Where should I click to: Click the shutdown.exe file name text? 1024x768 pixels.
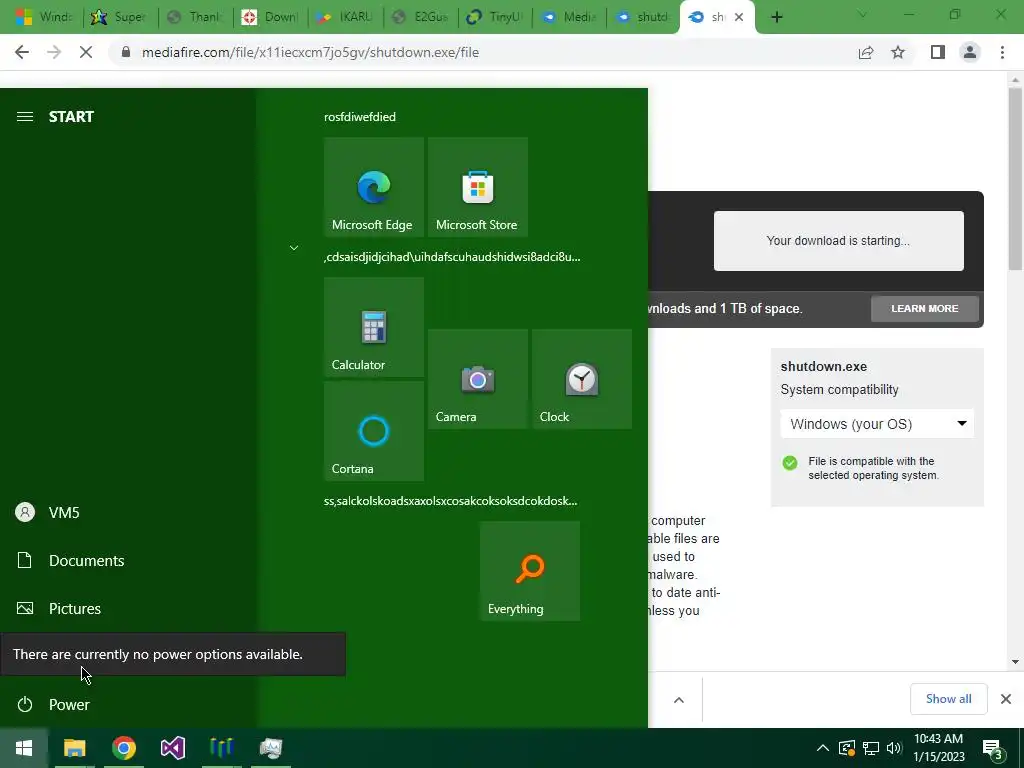tap(824, 366)
